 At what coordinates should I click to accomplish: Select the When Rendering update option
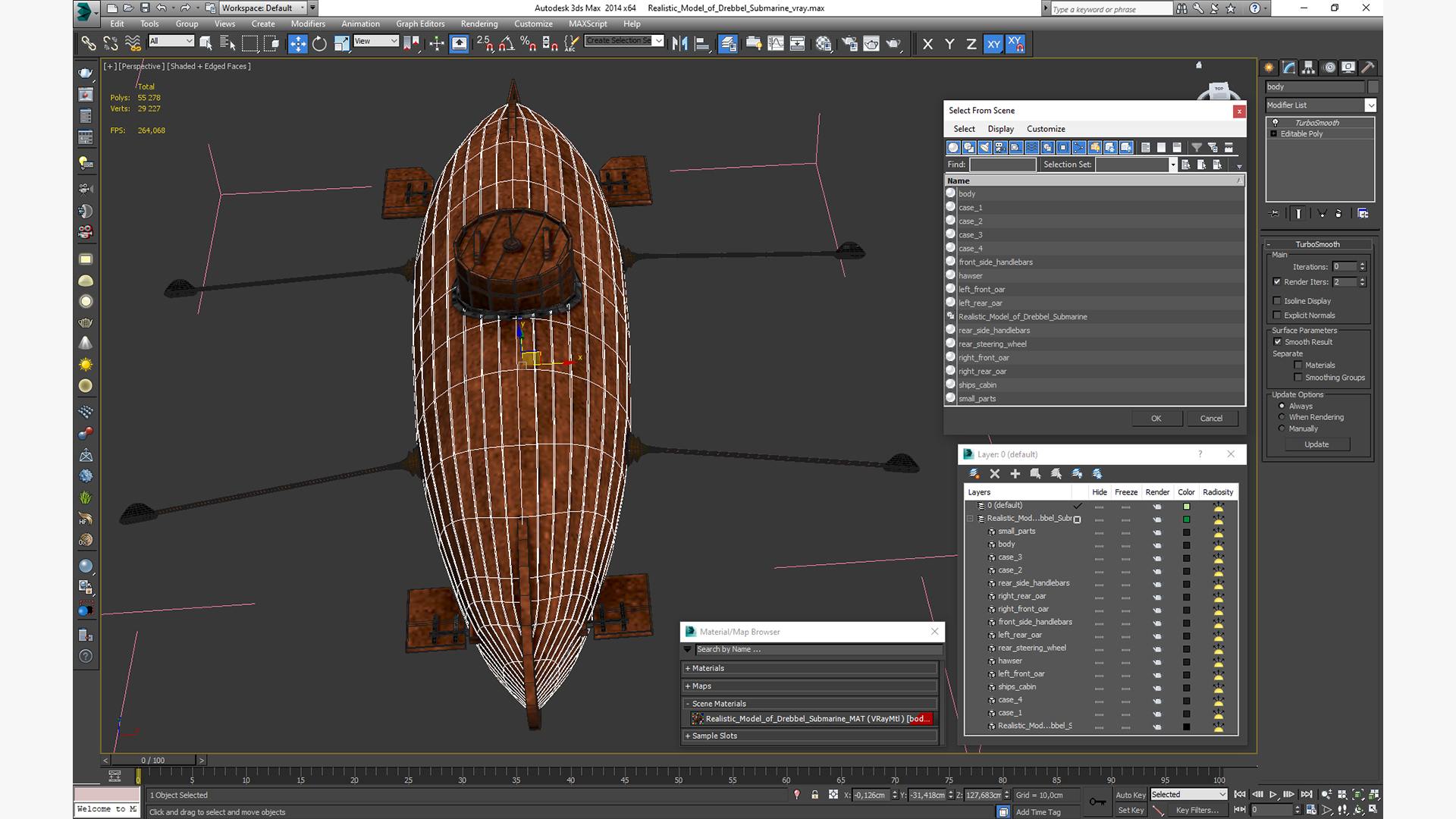tap(1282, 417)
